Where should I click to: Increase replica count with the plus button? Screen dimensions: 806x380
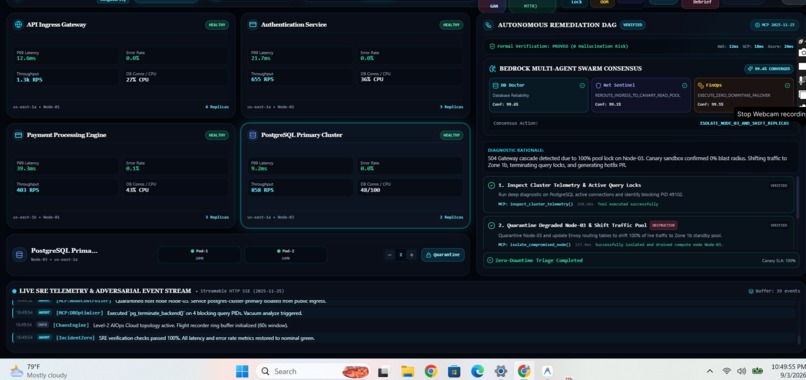click(x=411, y=255)
